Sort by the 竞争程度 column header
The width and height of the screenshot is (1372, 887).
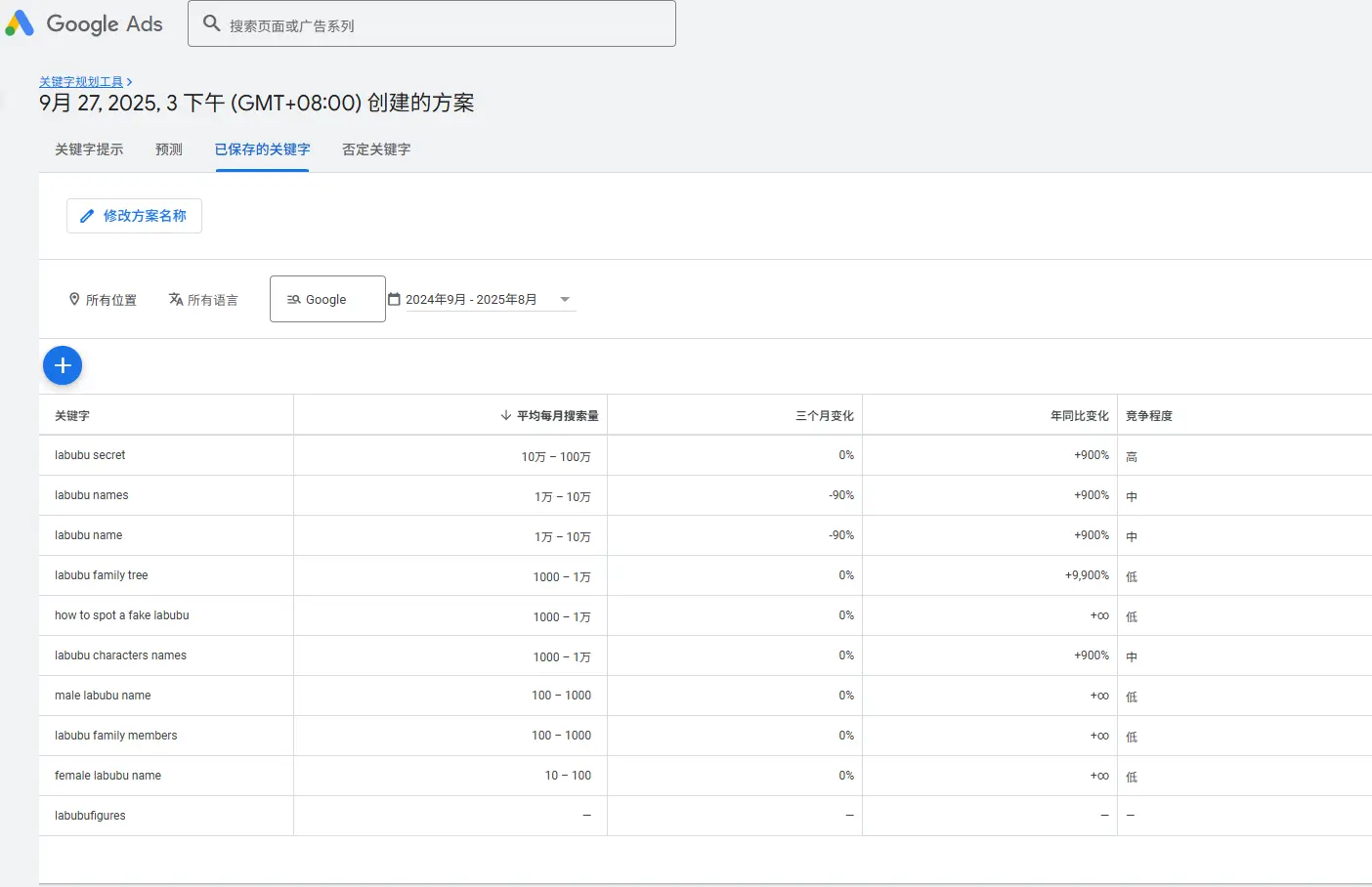pyautogui.click(x=1149, y=415)
